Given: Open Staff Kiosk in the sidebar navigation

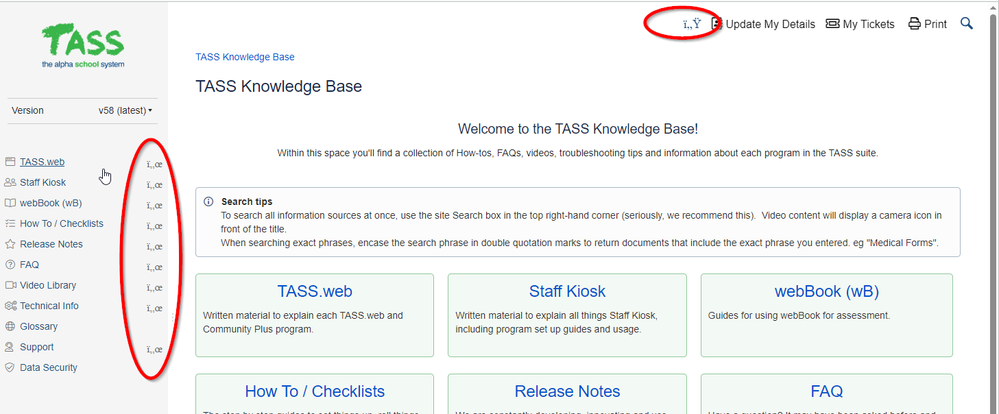Looking at the screenshot, I should [43, 183].
